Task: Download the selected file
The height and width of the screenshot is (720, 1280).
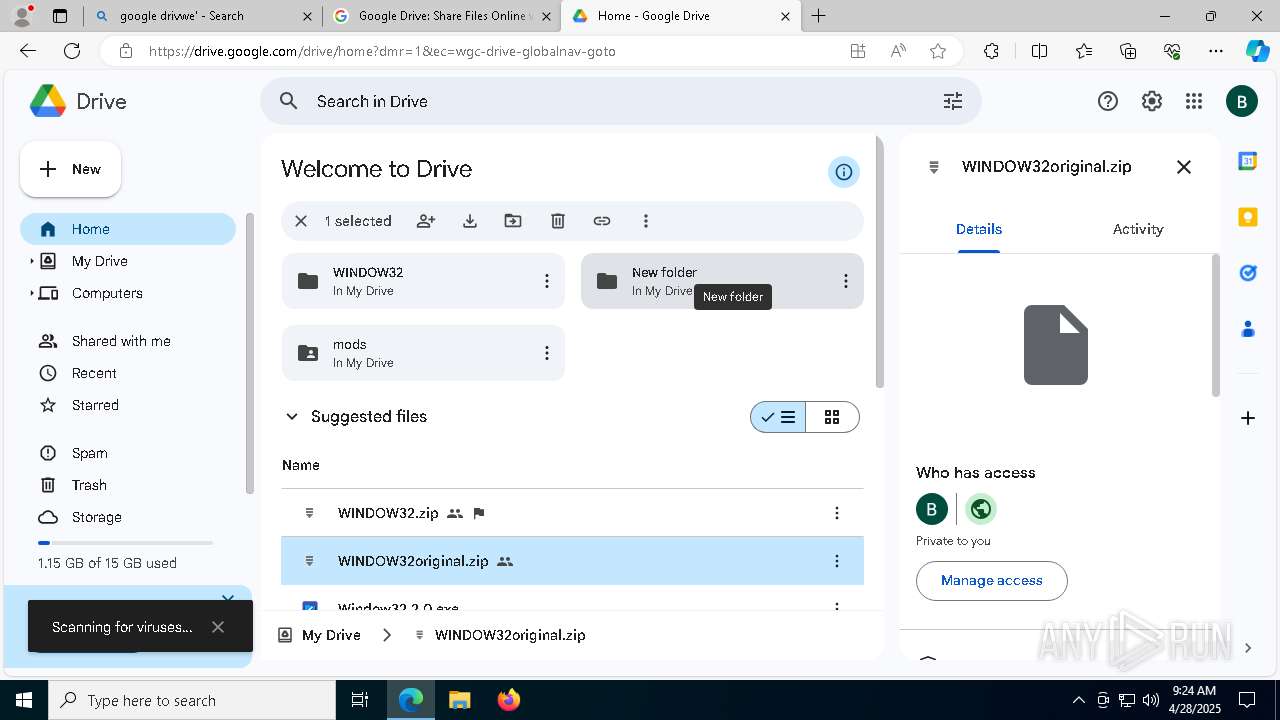Action: [470, 221]
